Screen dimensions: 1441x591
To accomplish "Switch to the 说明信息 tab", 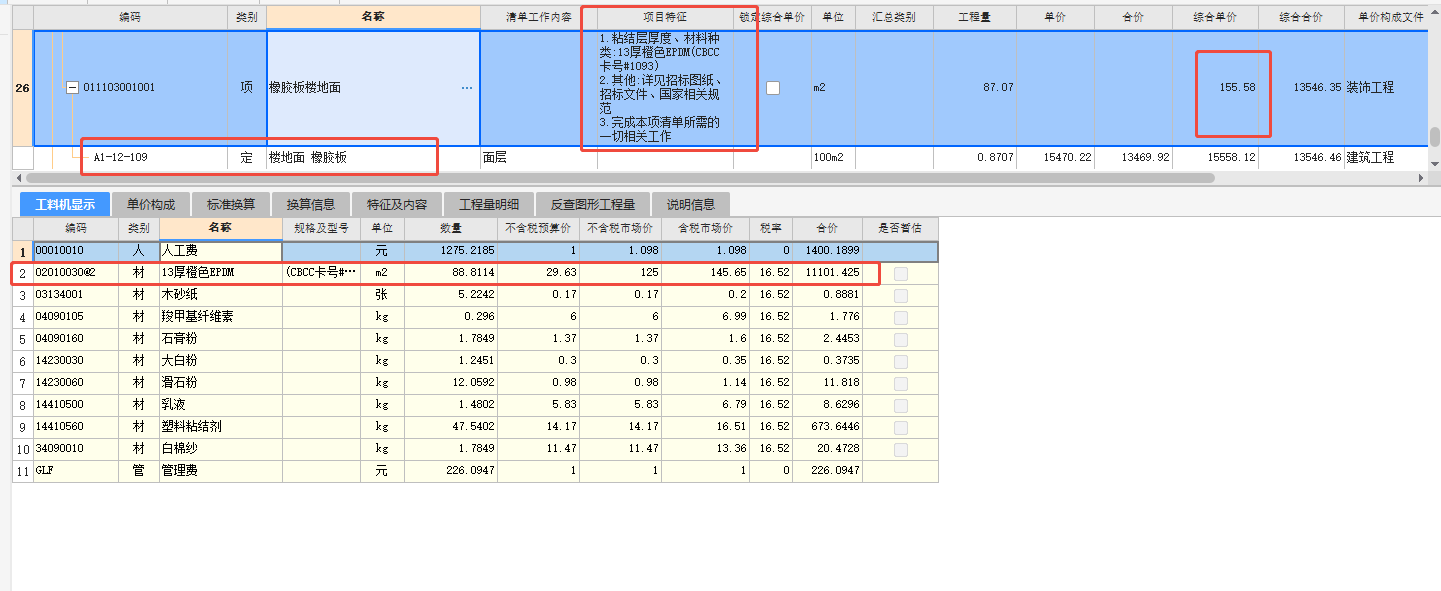I will (691, 204).
